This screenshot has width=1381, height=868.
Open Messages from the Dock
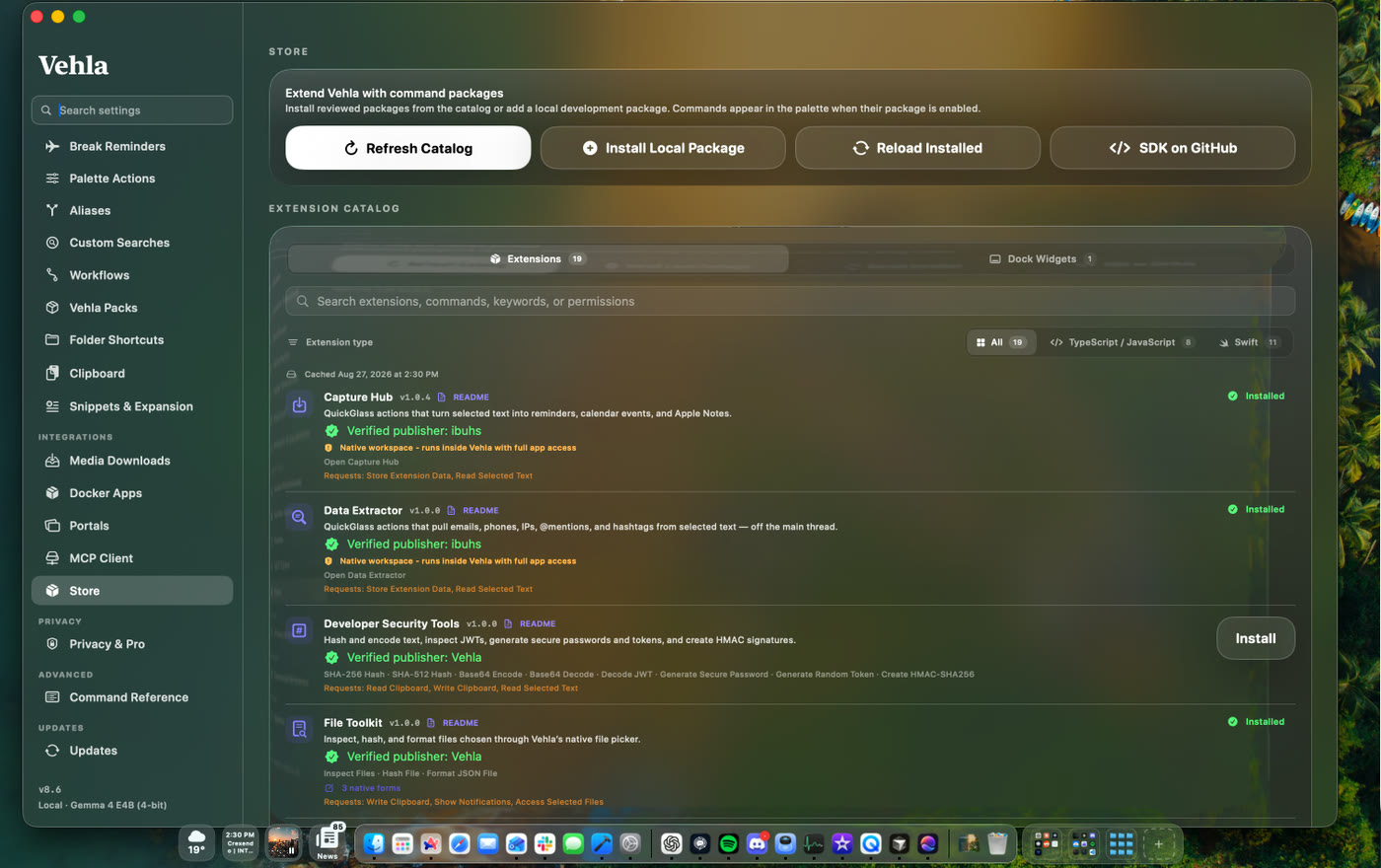click(x=574, y=843)
